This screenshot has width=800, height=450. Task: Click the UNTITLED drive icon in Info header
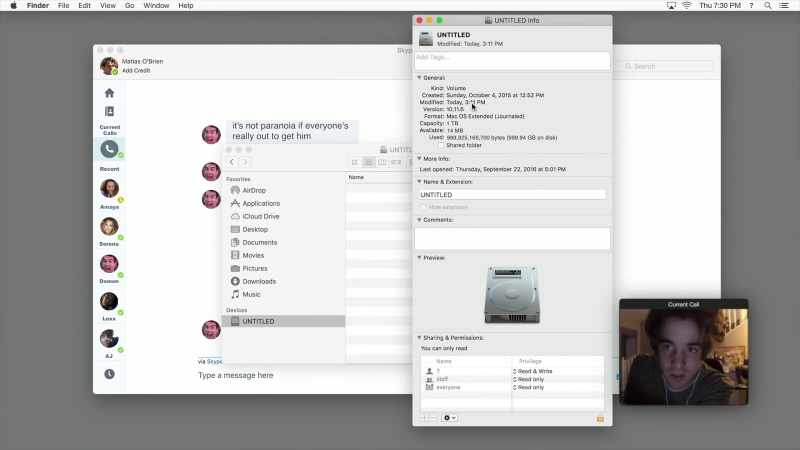(x=426, y=39)
